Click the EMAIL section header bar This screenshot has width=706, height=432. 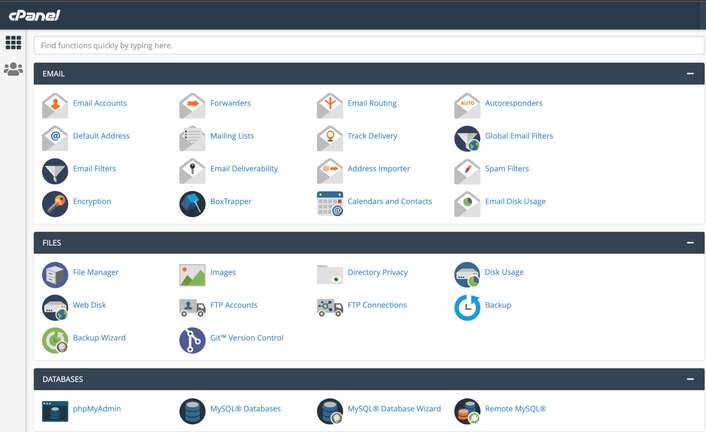[369, 73]
